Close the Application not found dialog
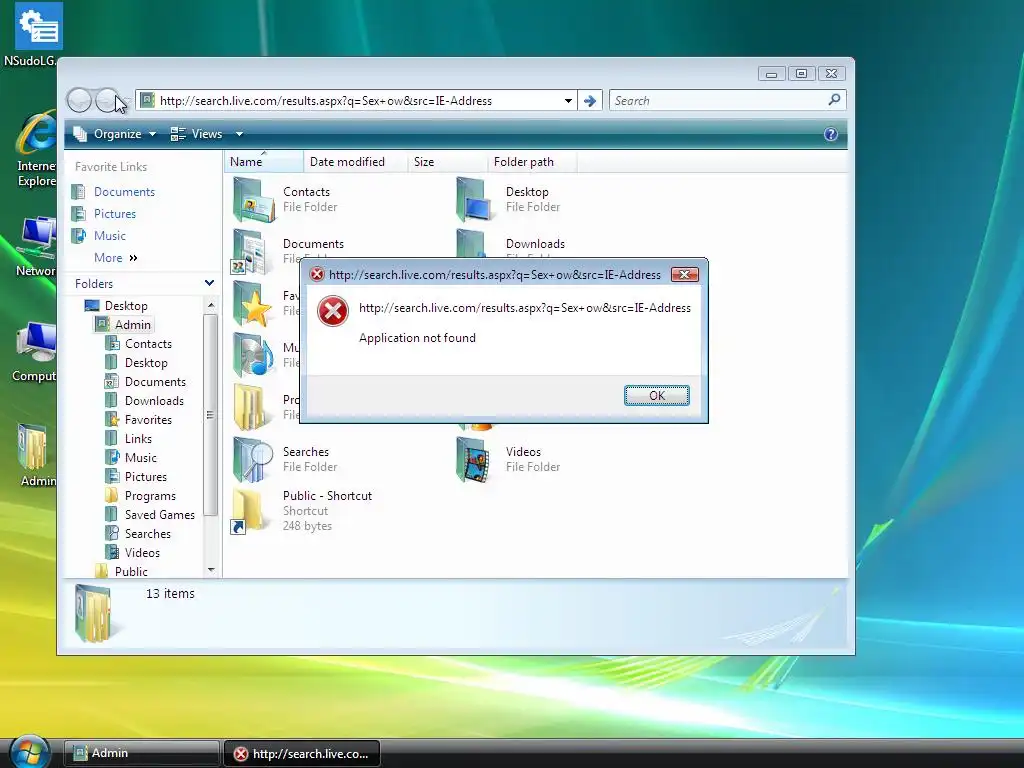Screen dimensions: 1024x768 coord(684,274)
